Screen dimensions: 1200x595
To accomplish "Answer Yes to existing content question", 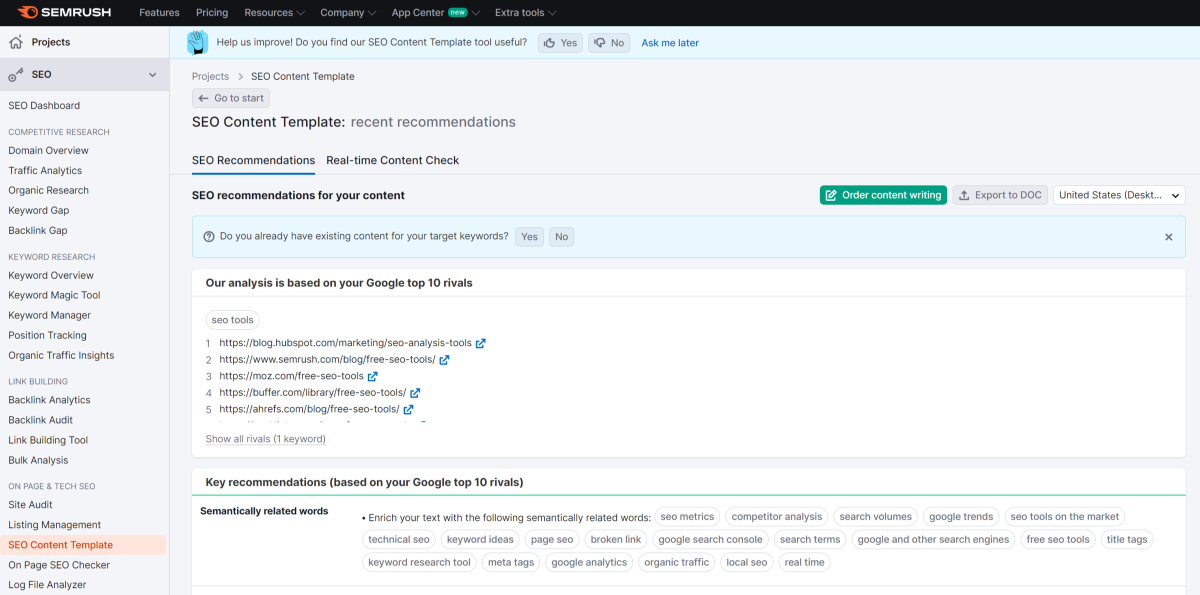I will (x=529, y=237).
